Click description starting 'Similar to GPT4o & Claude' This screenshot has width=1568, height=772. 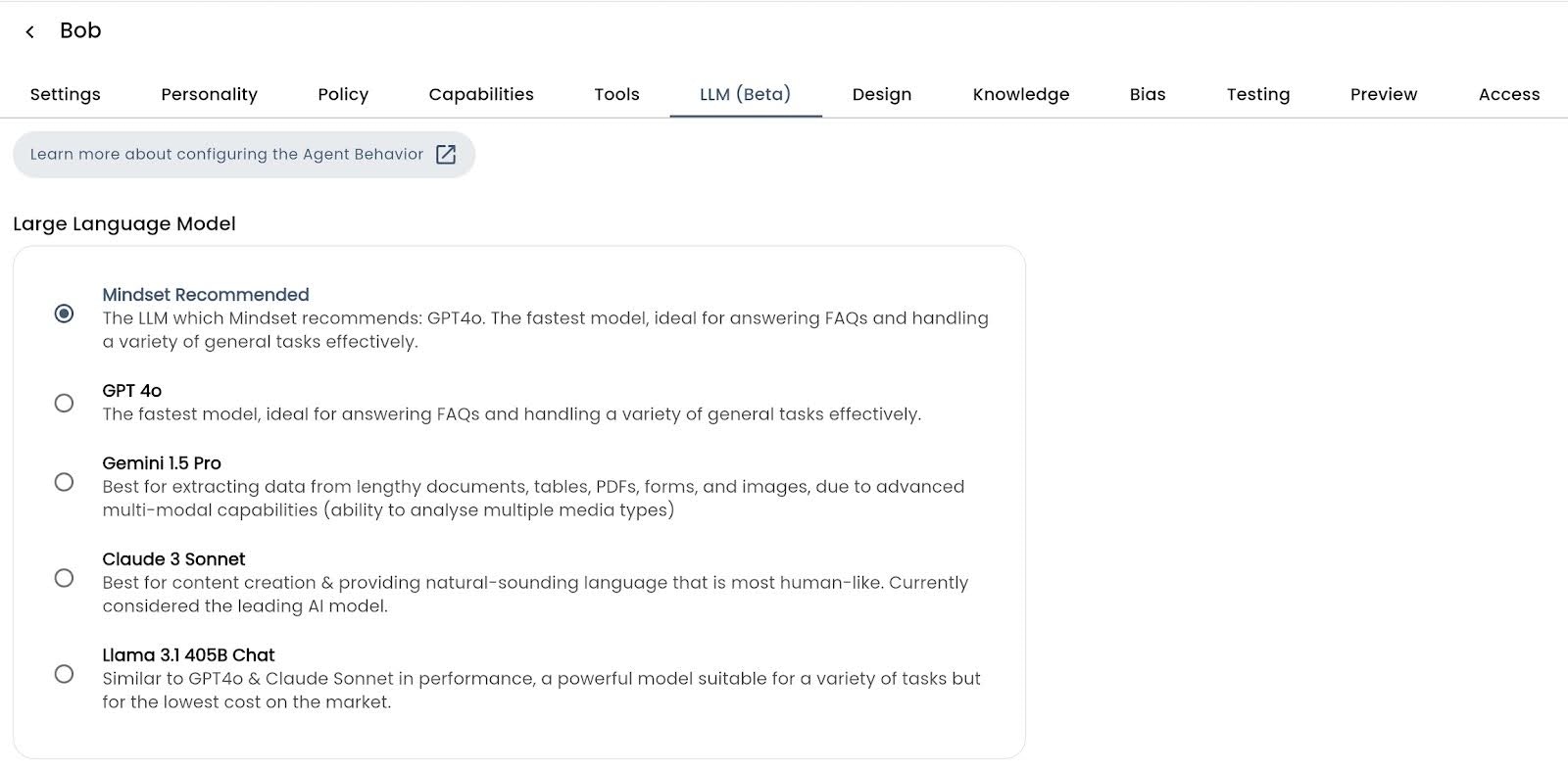541,691
